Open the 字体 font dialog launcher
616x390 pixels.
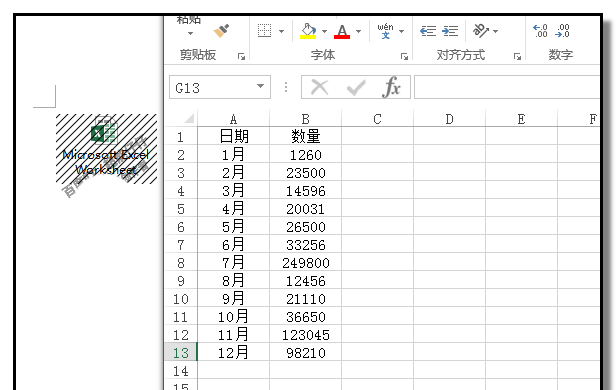tap(404, 57)
